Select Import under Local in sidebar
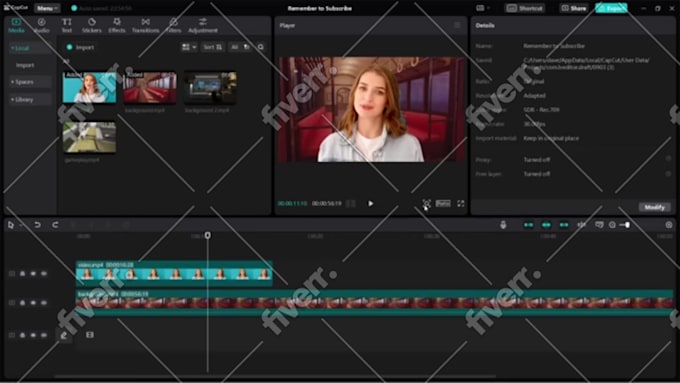The width and height of the screenshot is (680, 383). point(25,65)
